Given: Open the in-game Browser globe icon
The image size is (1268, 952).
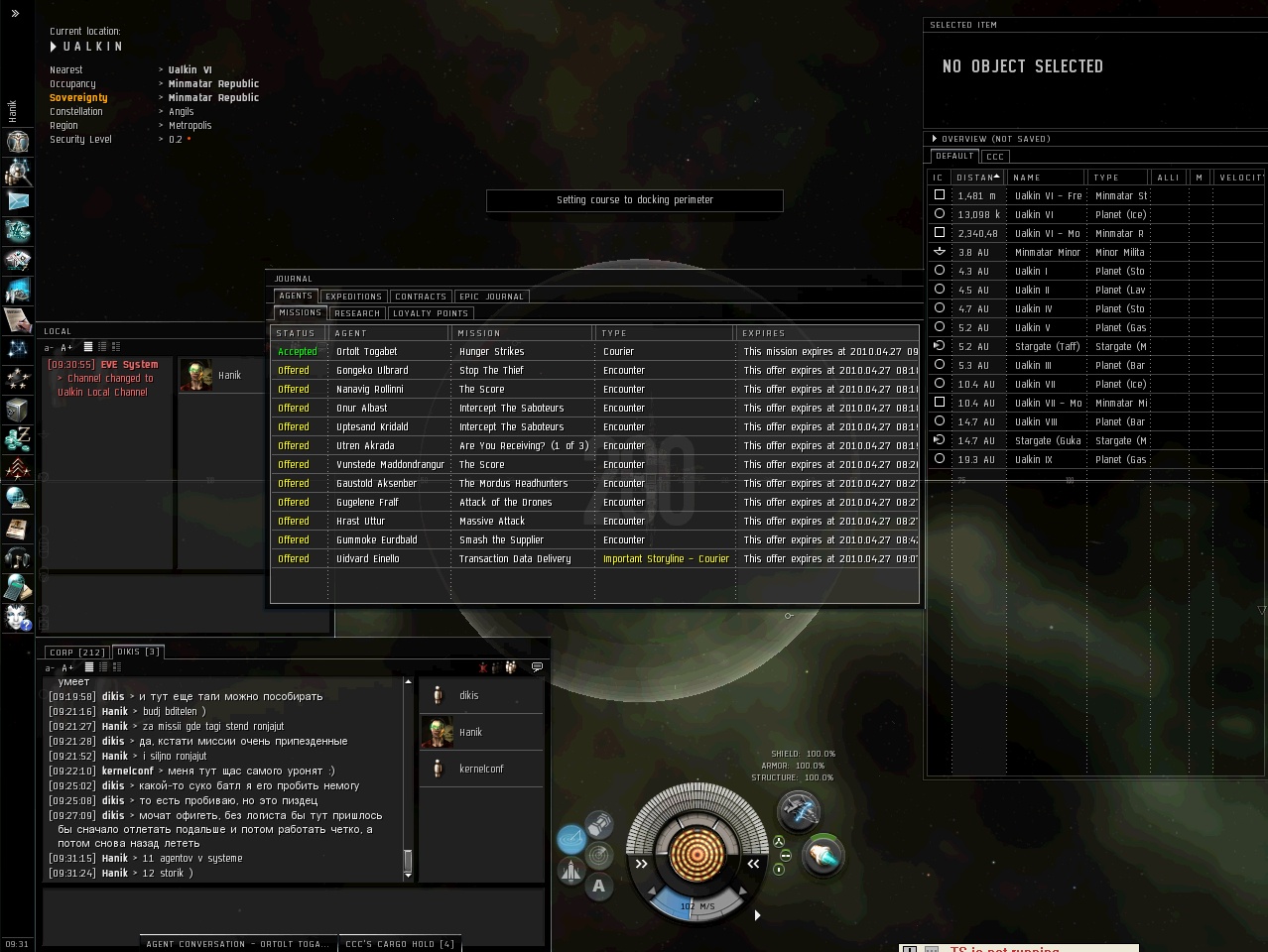Looking at the screenshot, I should pyautogui.click(x=17, y=498).
